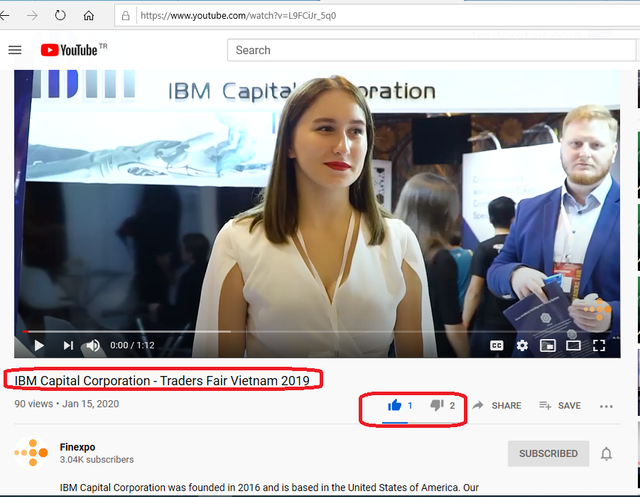Open the player settings gear
Image resolution: width=640 pixels, height=497 pixels.
tap(522, 346)
